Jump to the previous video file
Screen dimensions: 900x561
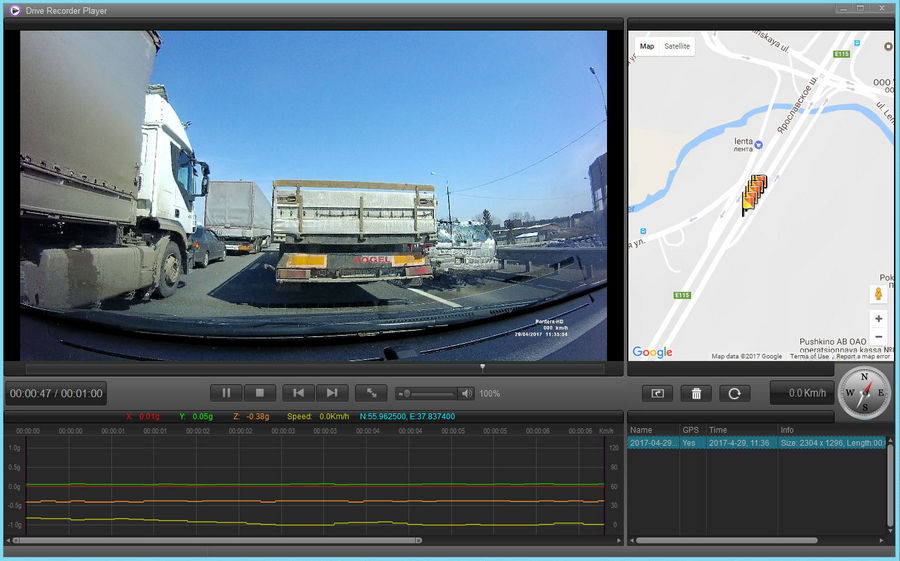[298, 393]
